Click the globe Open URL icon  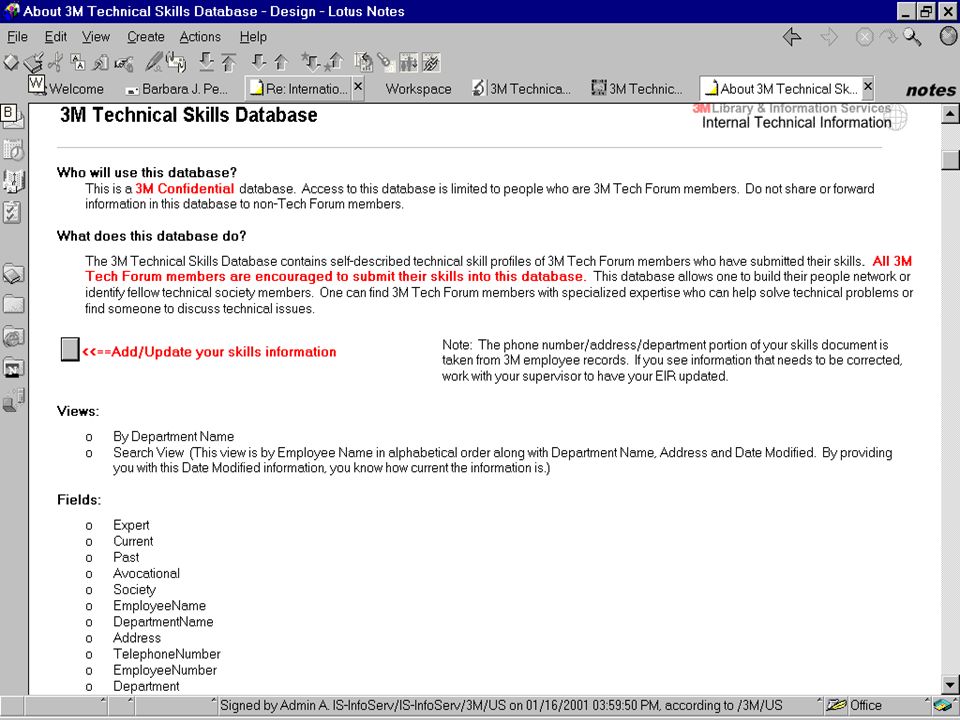[x=948, y=36]
